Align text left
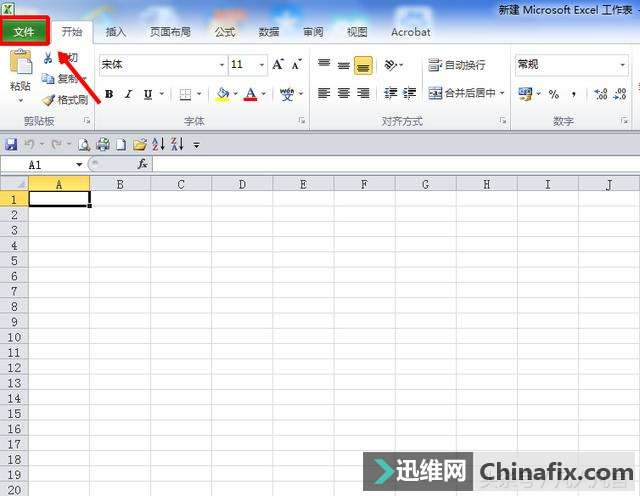640x496 pixels. (324, 93)
